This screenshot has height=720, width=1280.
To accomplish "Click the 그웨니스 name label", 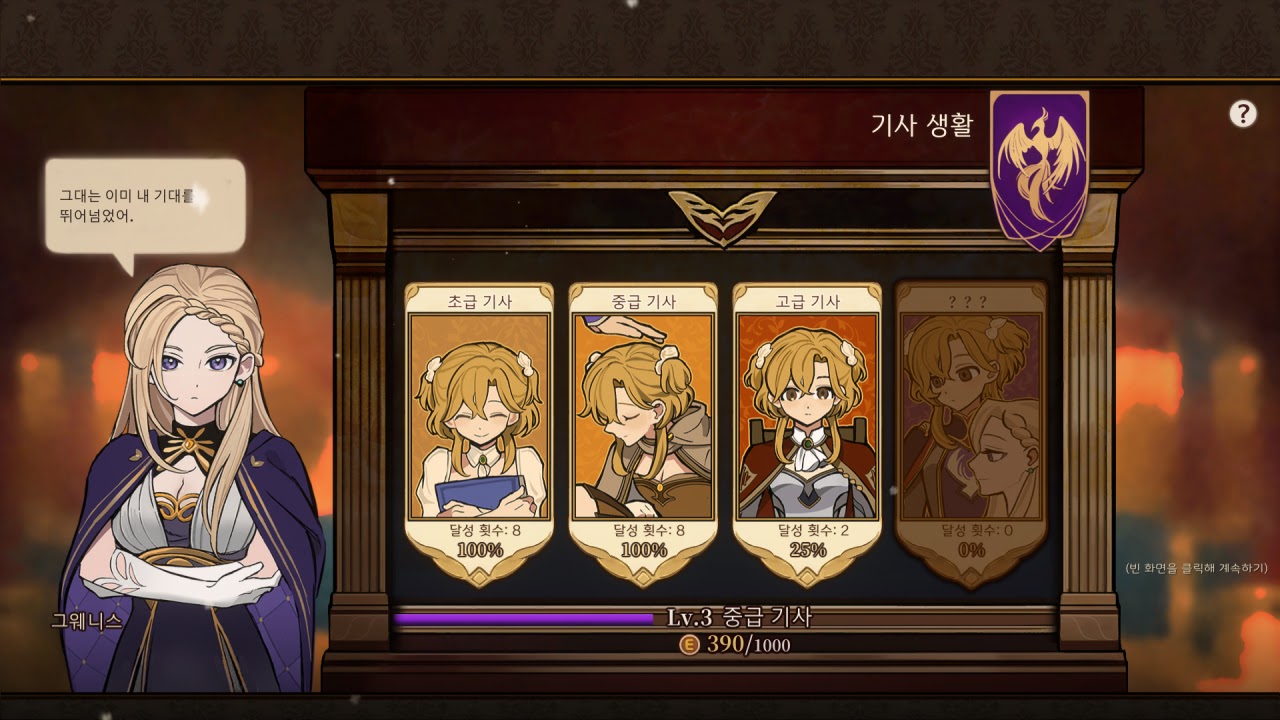I will [x=86, y=620].
